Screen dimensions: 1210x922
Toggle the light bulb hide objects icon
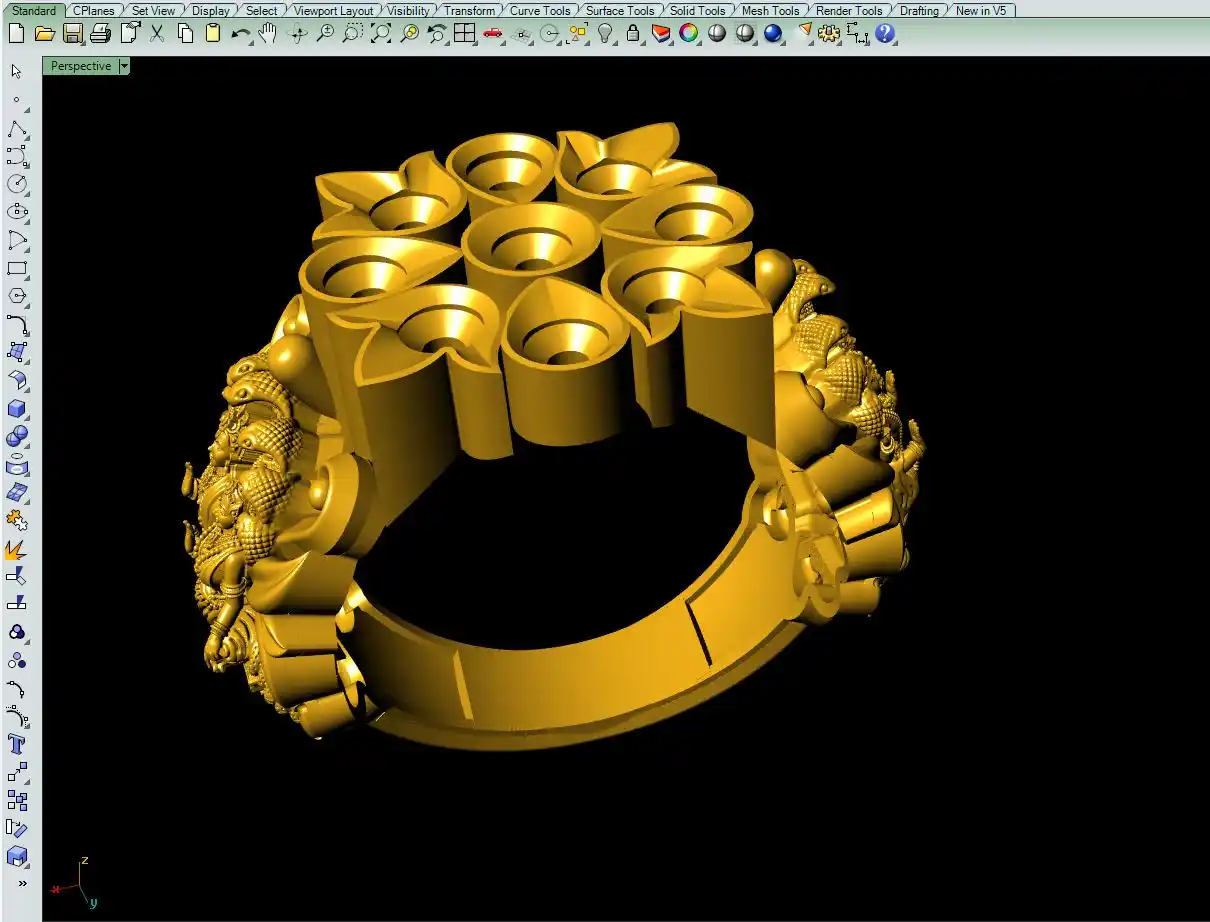(x=605, y=34)
